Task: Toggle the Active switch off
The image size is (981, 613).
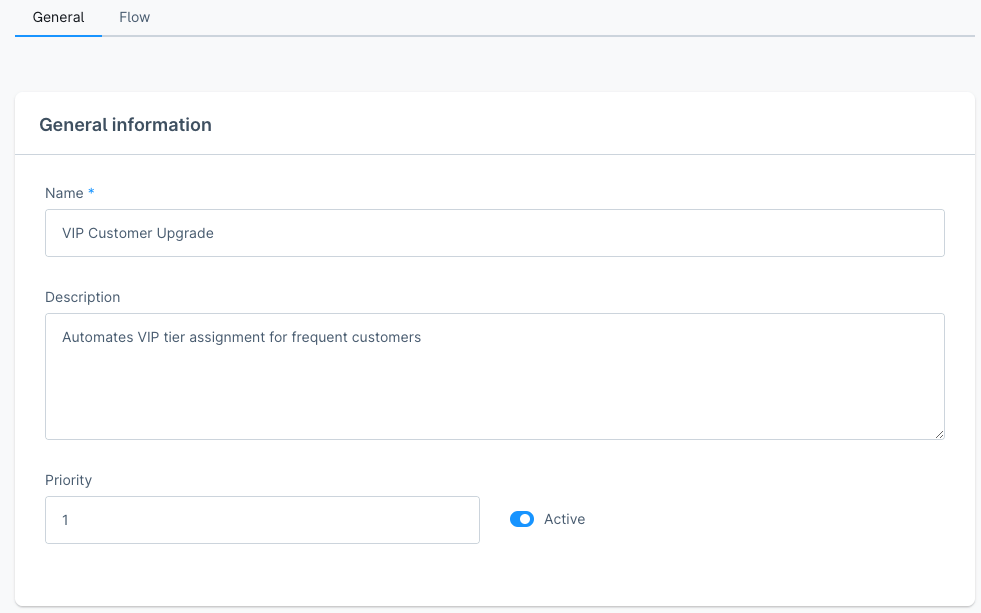Action: [521, 519]
